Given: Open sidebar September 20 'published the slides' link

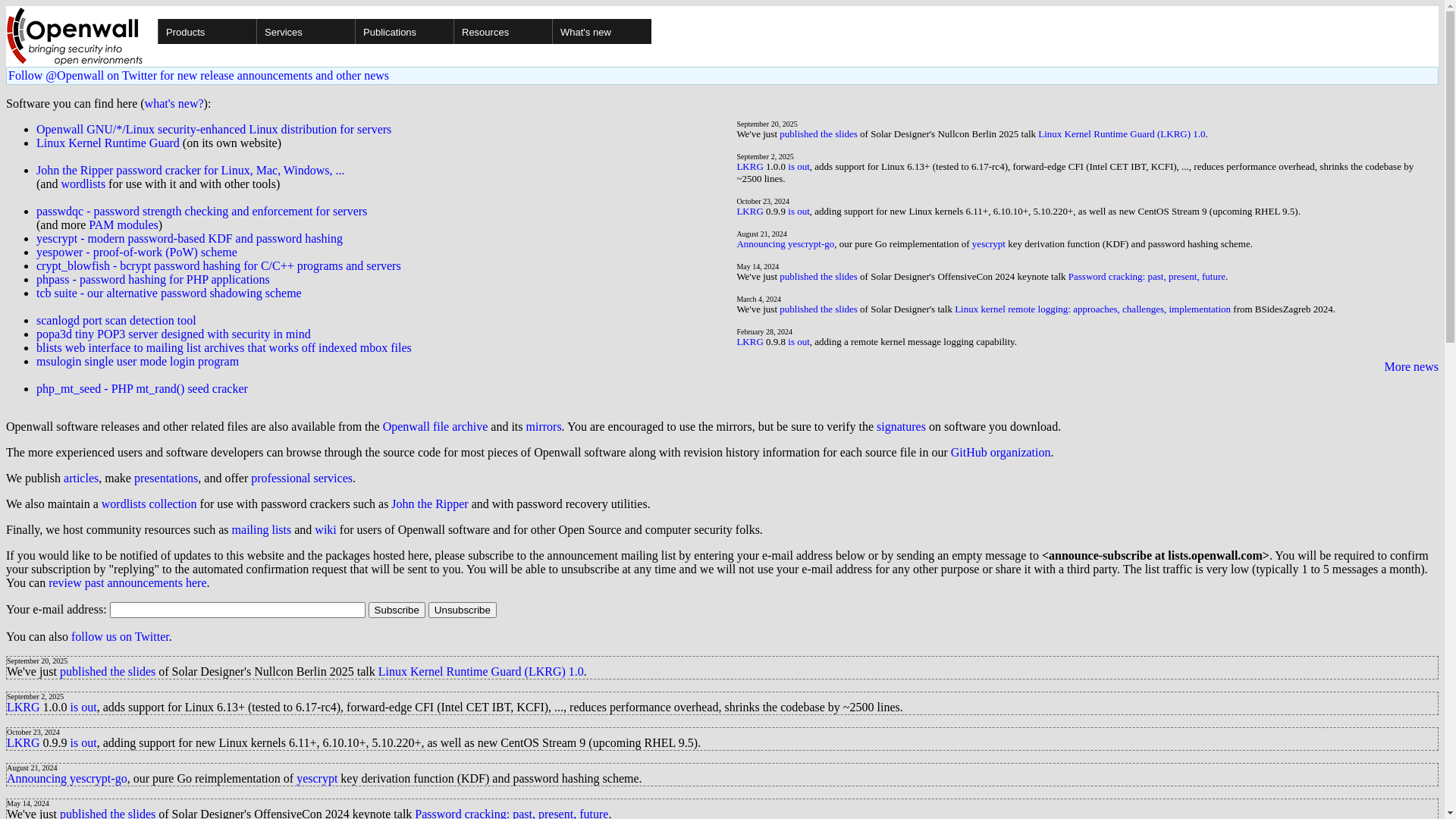Looking at the screenshot, I should click(818, 134).
